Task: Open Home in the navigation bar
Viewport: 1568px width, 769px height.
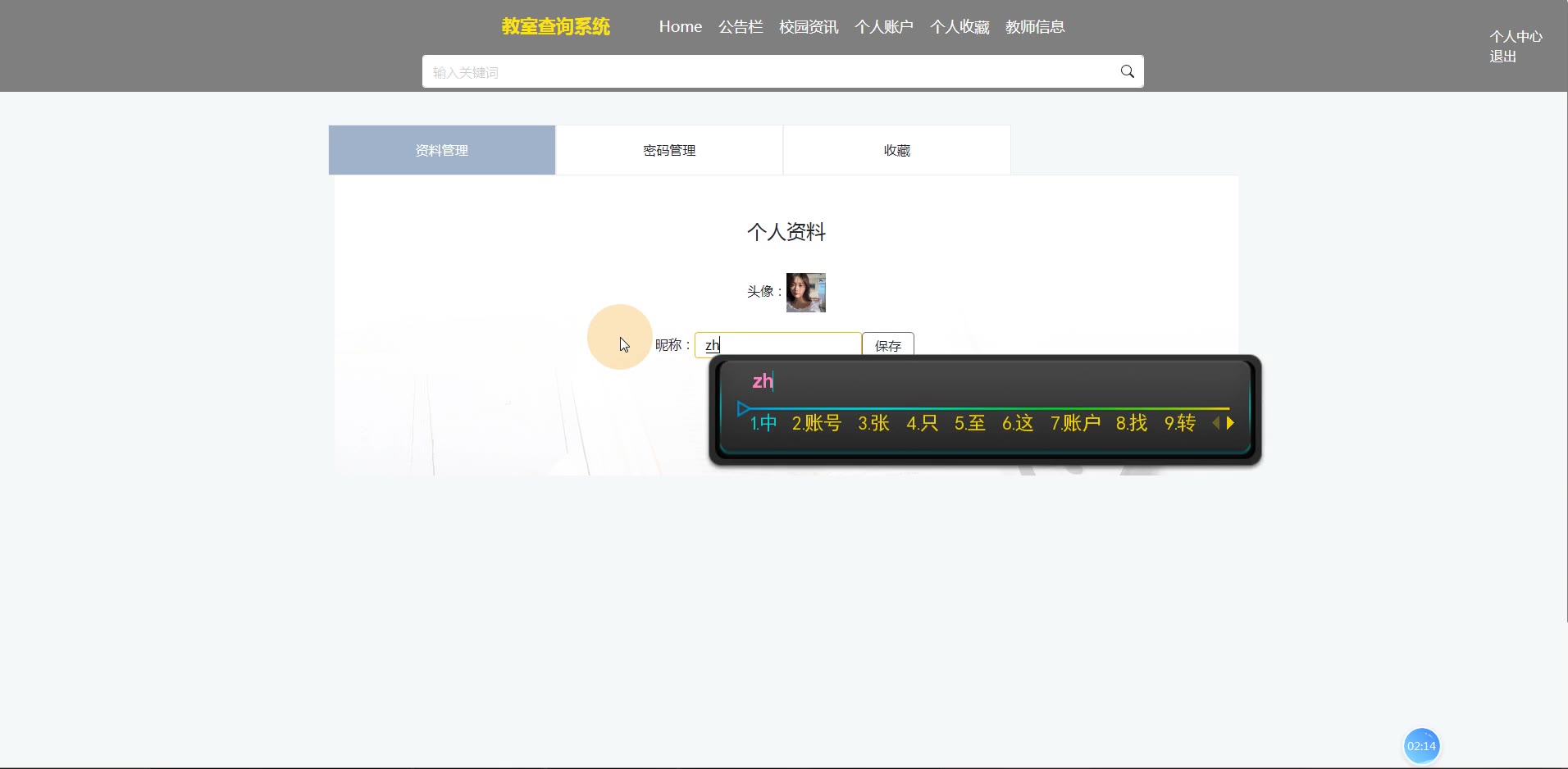Action: click(680, 27)
